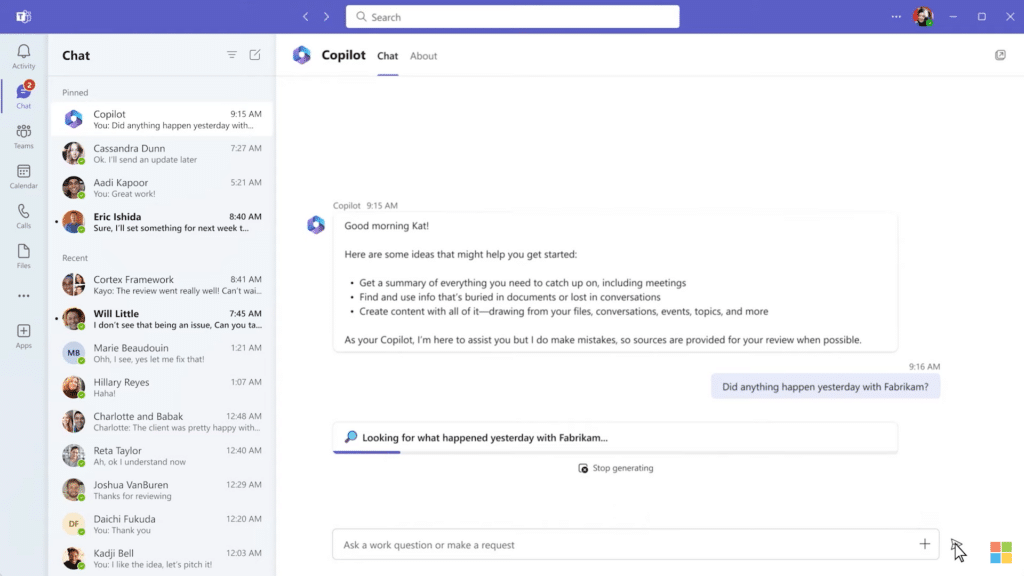This screenshot has width=1024, height=576.
Task: Switch to the About tab
Action: 423,56
